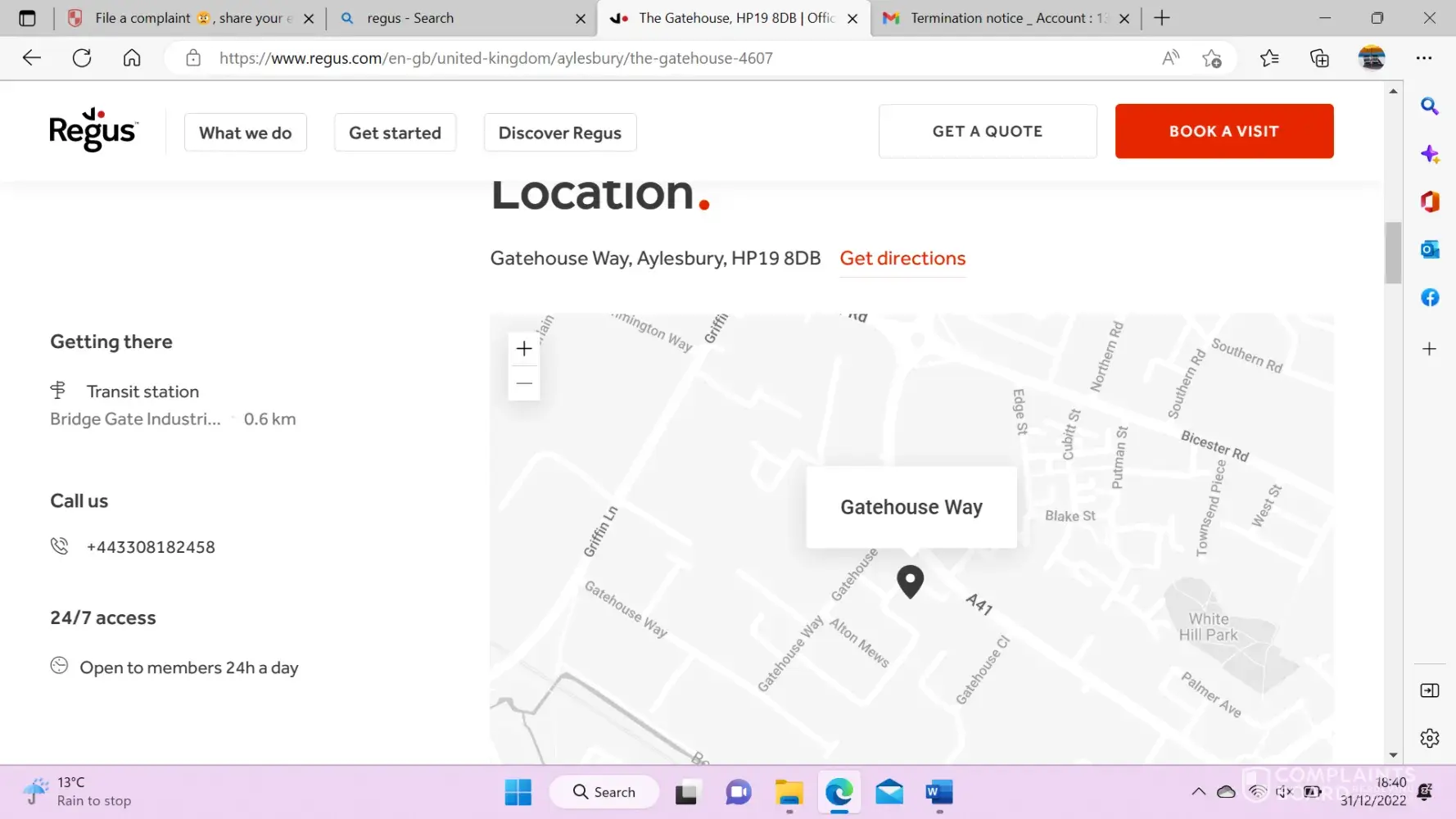The width and height of the screenshot is (1456, 819).
Task: Open Outlook from the Edge sidebar
Action: click(x=1429, y=250)
